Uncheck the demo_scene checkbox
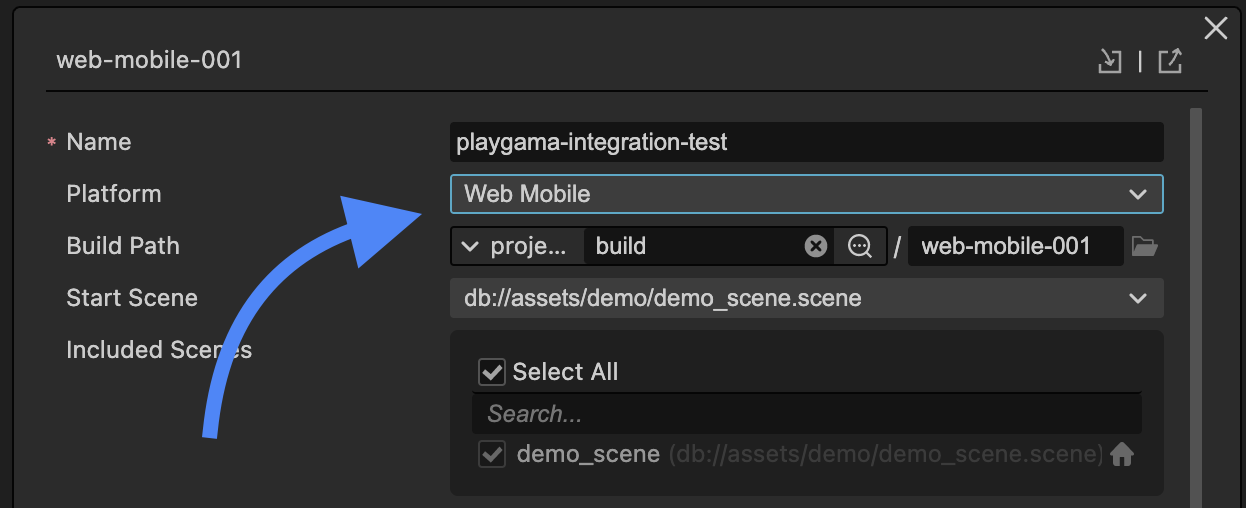Viewport: 1246px width, 508px height. pos(491,455)
